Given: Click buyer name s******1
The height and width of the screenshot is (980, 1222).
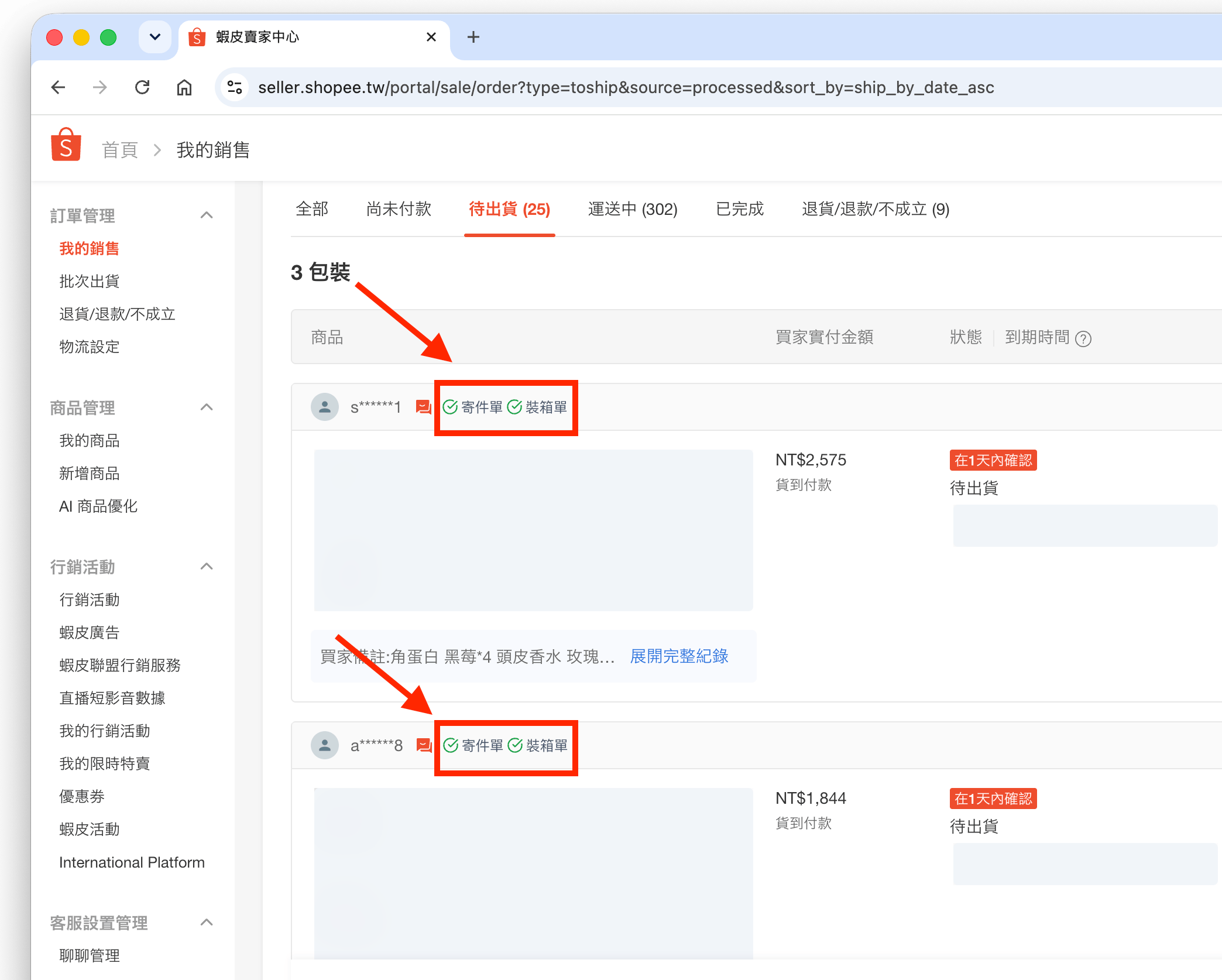Looking at the screenshot, I should point(375,407).
